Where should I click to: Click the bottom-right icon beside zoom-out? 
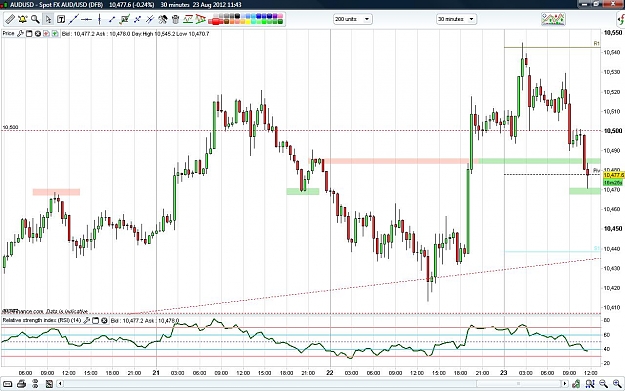point(590,384)
